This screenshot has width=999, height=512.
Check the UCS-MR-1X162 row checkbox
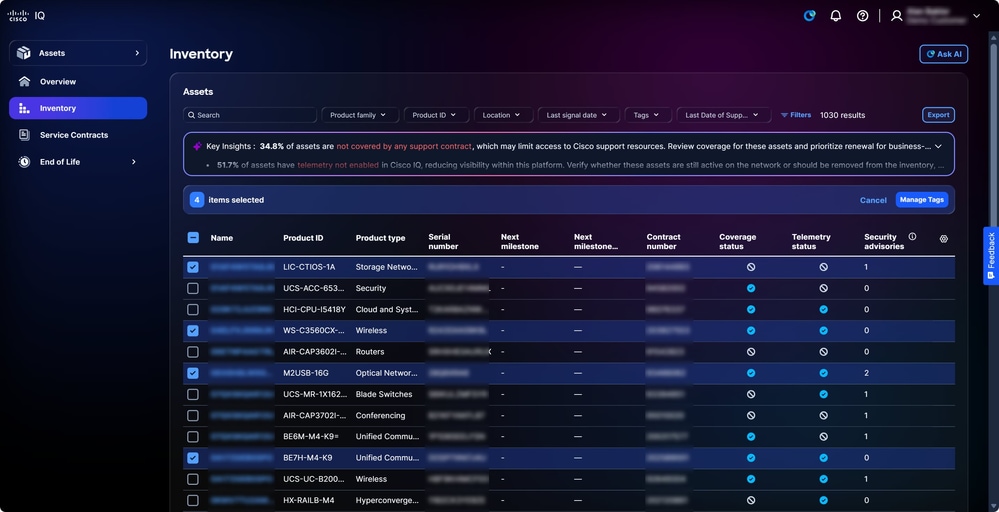(193, 394)
